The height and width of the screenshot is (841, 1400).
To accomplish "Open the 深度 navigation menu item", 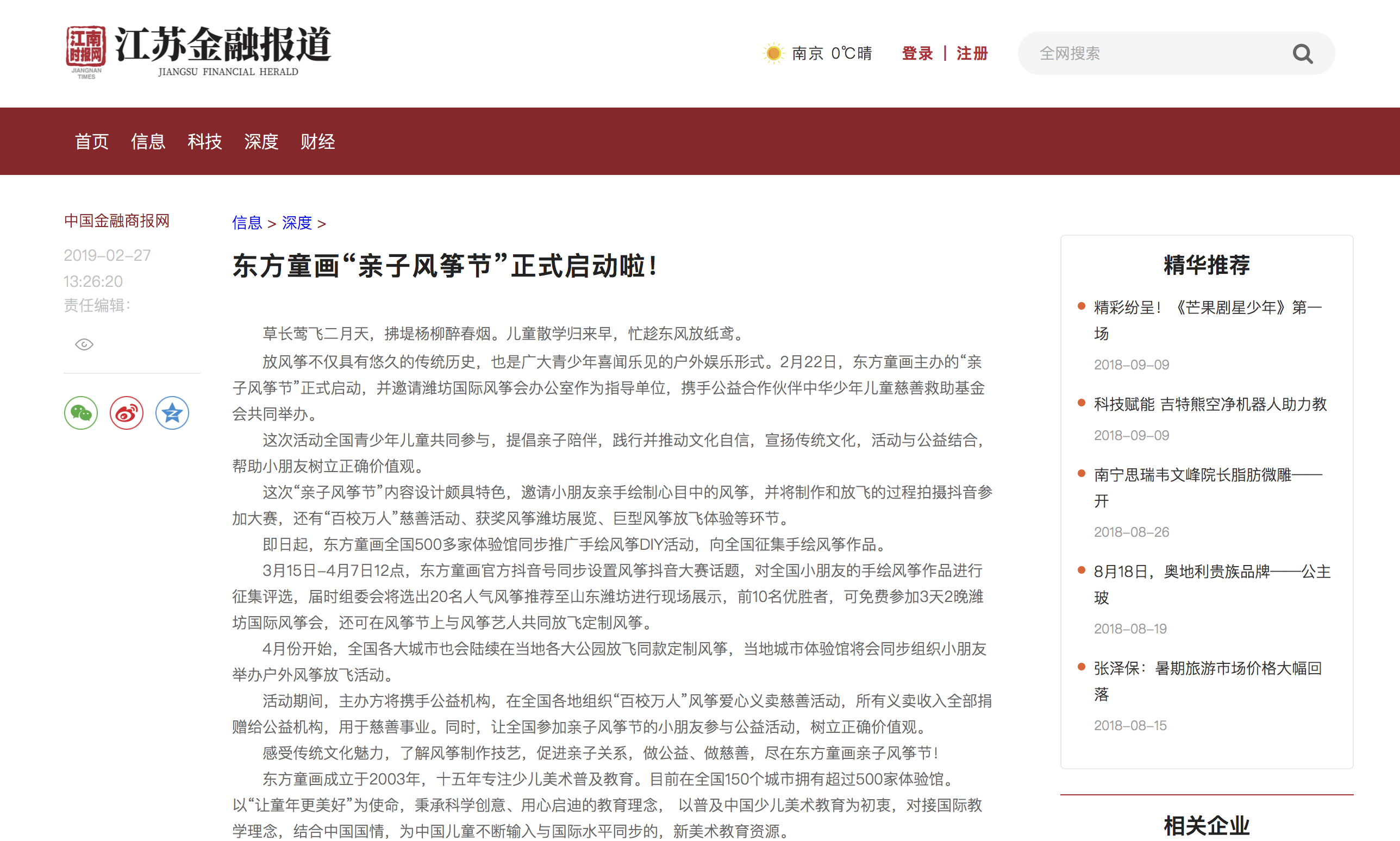I will (x=261, y=142).
